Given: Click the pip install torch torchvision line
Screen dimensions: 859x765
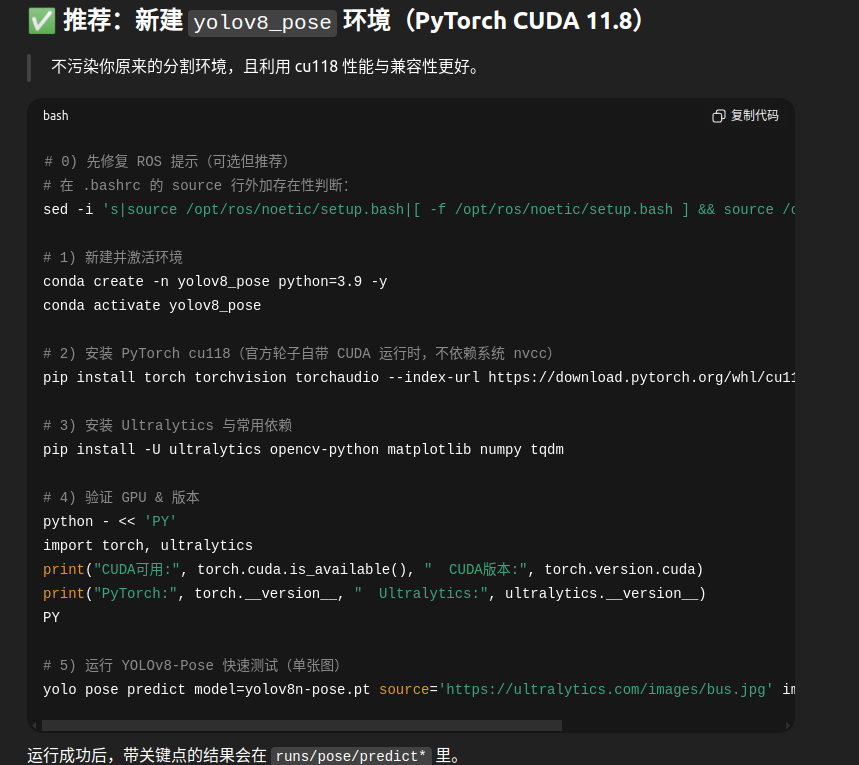Looking at the screenshot, I should pos(300,377).
